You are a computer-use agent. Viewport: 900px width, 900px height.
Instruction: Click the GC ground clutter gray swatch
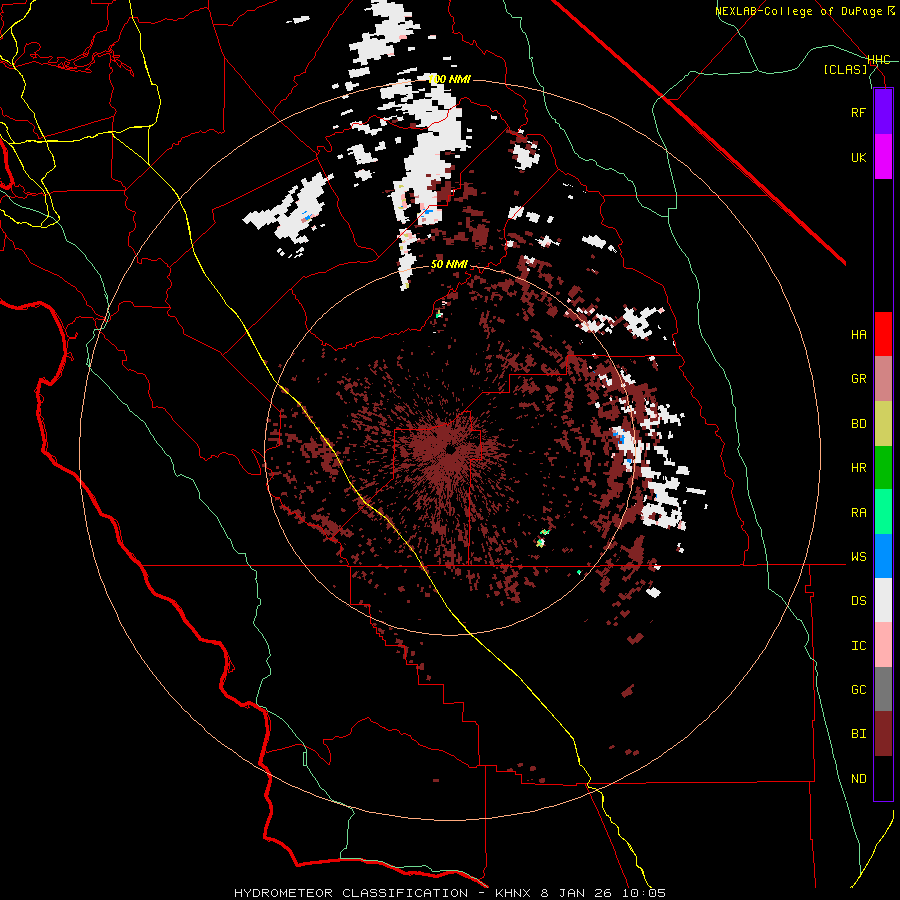(x=883, y=689)
